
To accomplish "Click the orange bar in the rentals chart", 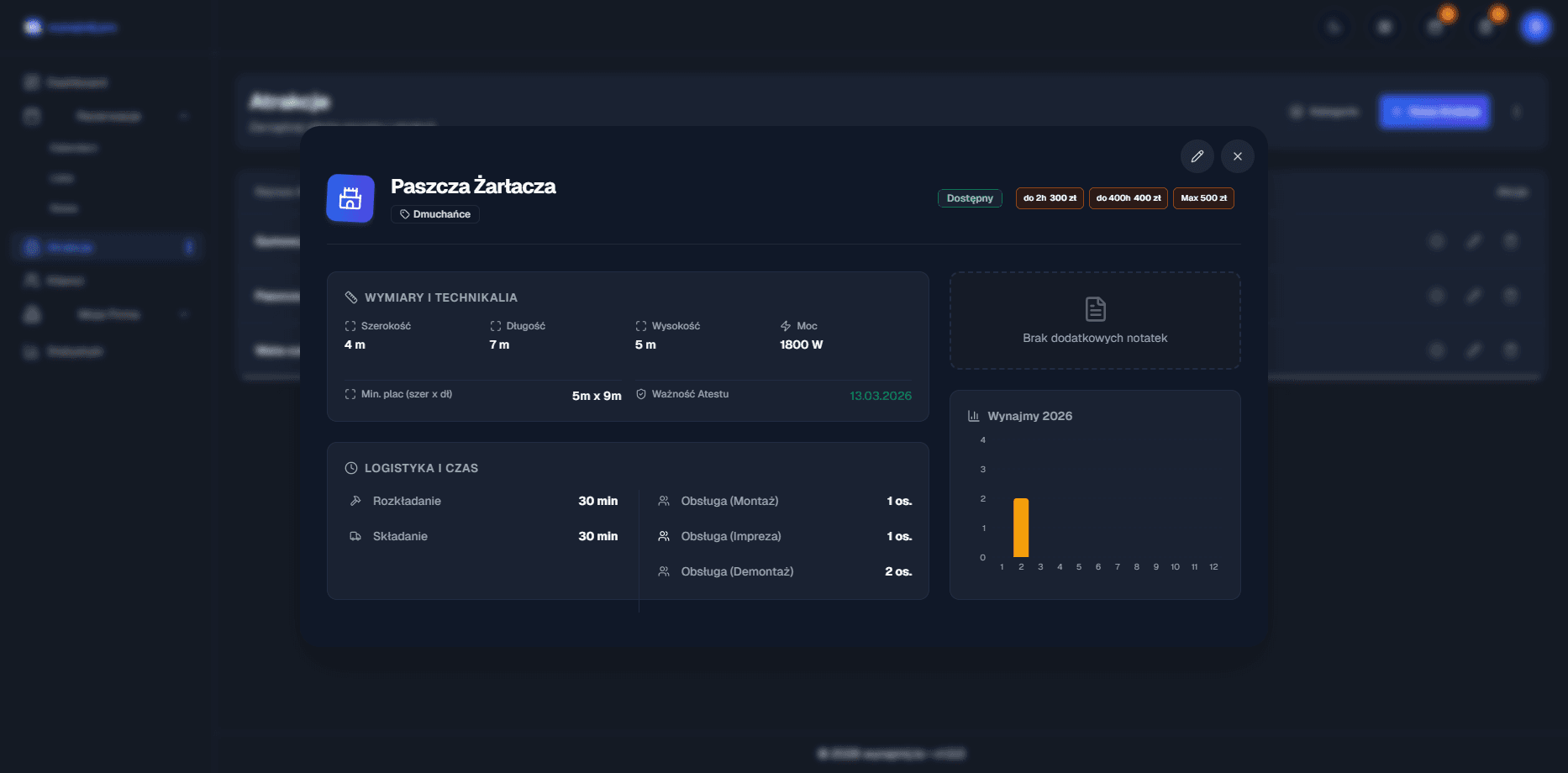I will click(x=1021, y=528).
